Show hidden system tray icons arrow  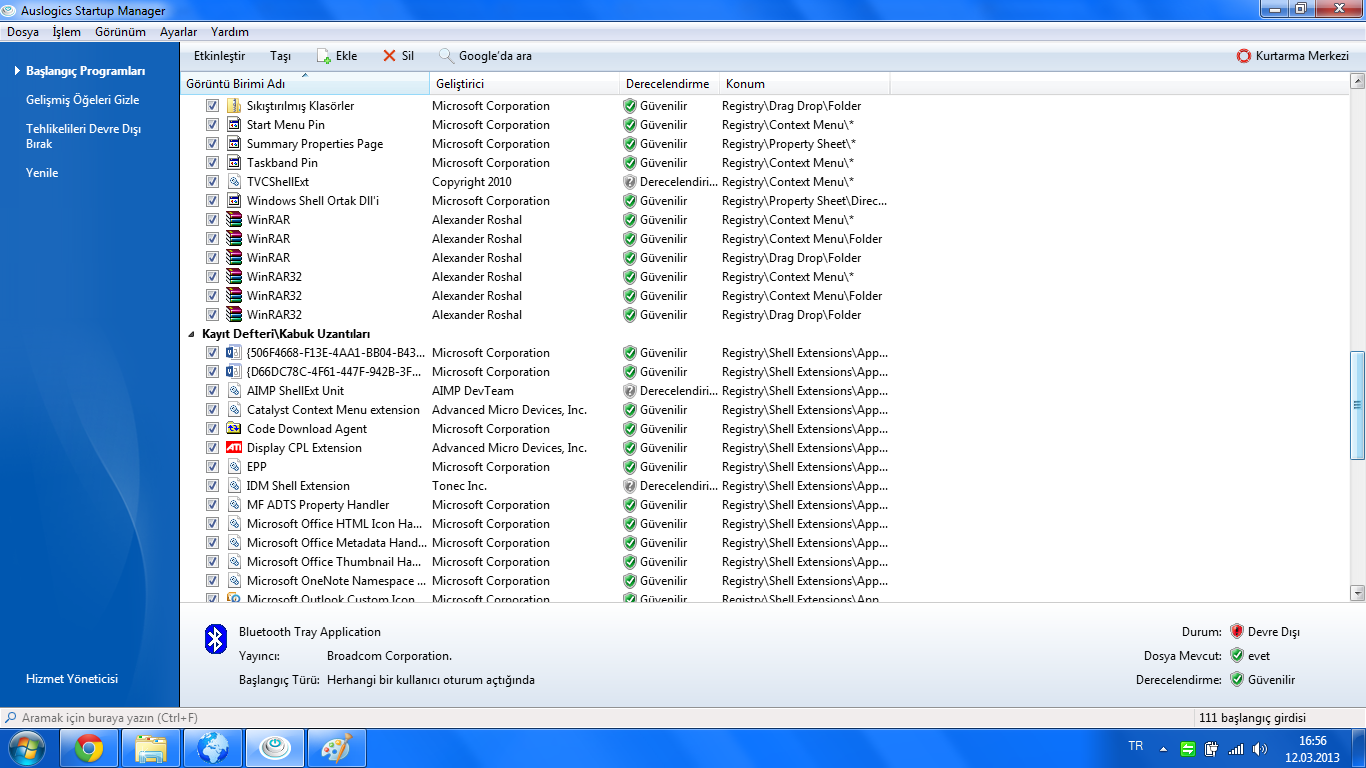pyautogui.click(x=1163, y=748)
